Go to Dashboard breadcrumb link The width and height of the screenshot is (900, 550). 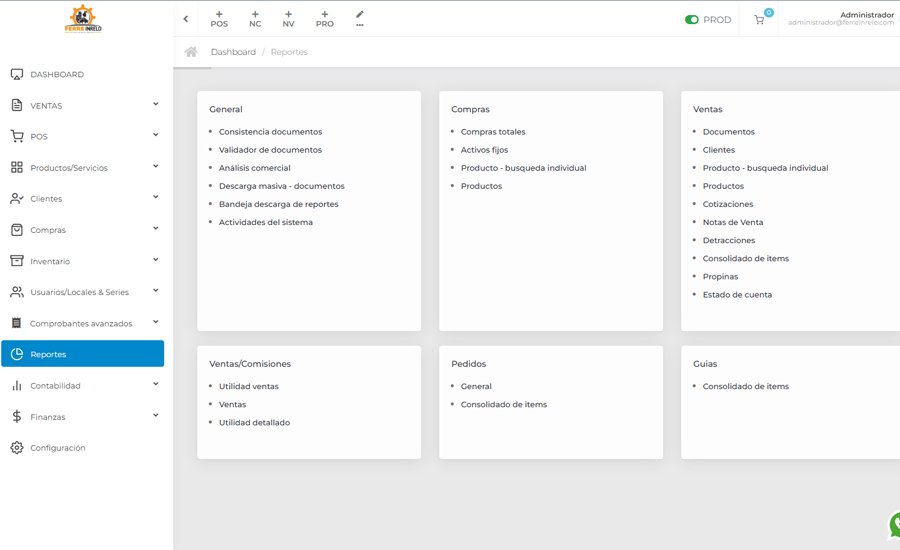233,52
